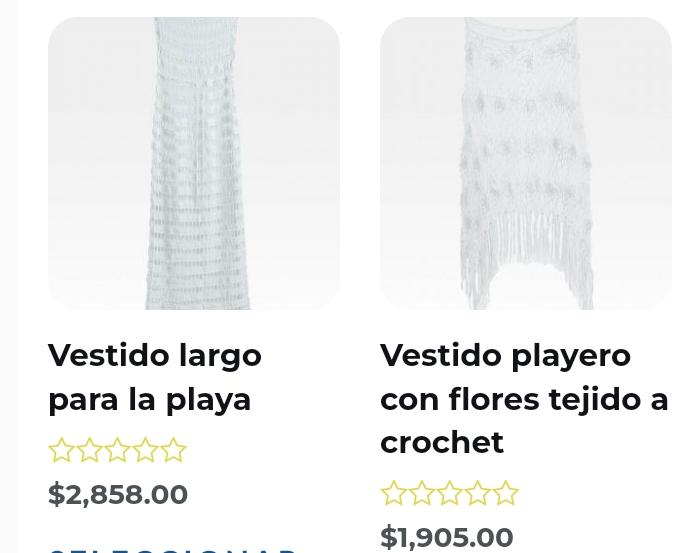Click the $1,905.00 price

[x=447, y=537]
